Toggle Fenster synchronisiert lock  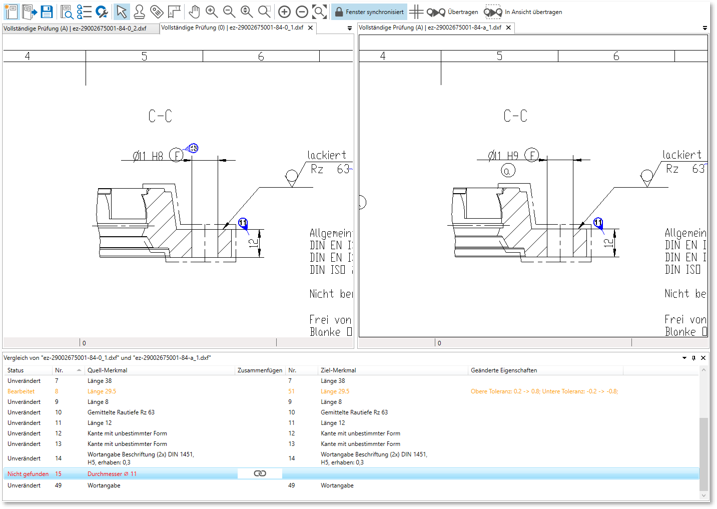[368, 12]
